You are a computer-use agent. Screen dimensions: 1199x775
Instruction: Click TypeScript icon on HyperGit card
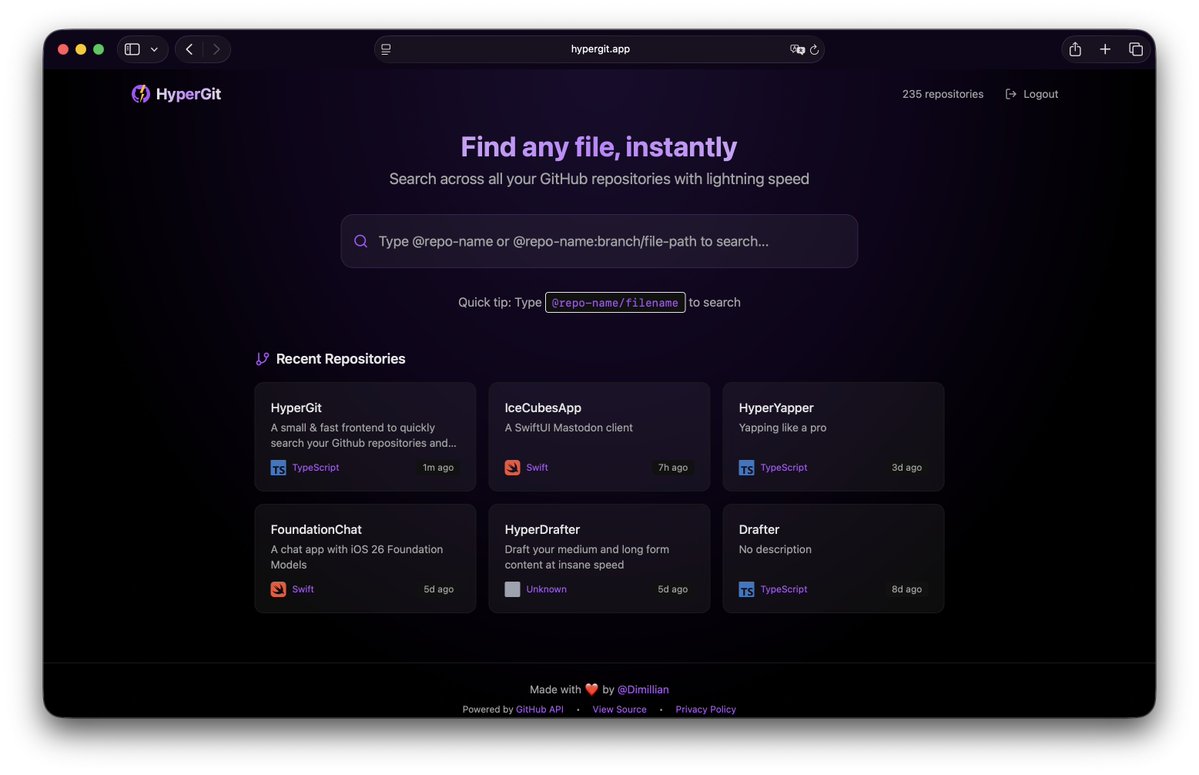pos(278,468)
